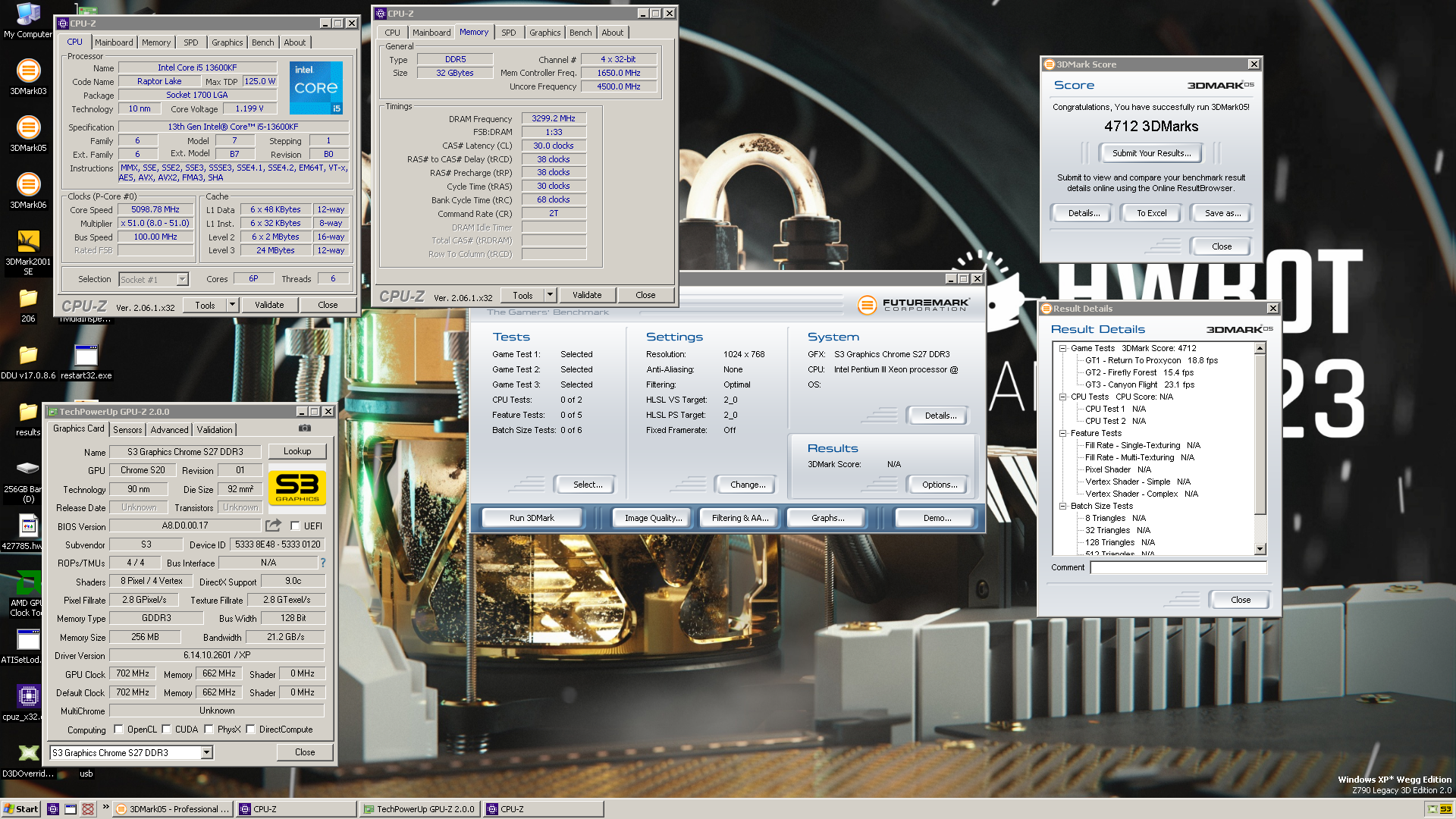Click scroll-up arrow in Result Details list
The height and width of the screenshot is (819, 1456).
(1260, 348)
